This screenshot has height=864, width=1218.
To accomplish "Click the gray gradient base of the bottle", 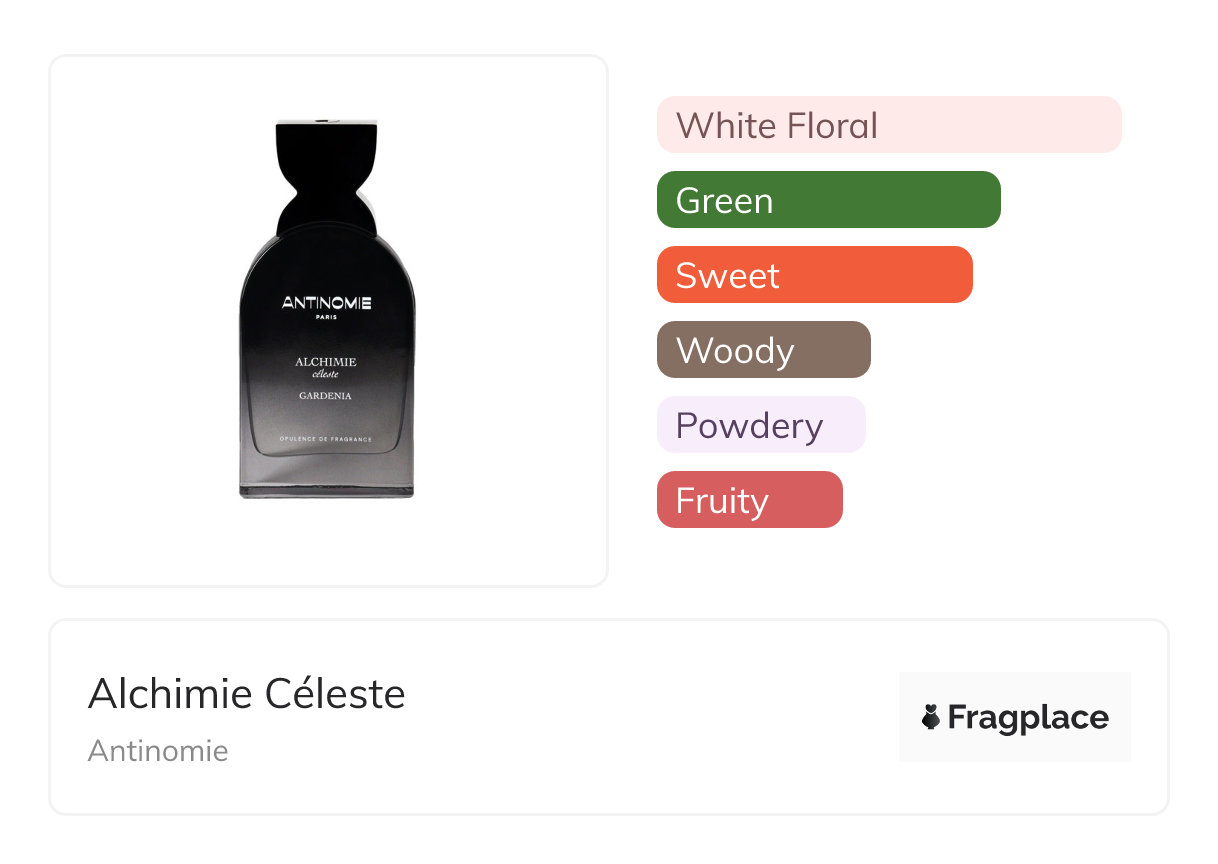I will [326, 475].
